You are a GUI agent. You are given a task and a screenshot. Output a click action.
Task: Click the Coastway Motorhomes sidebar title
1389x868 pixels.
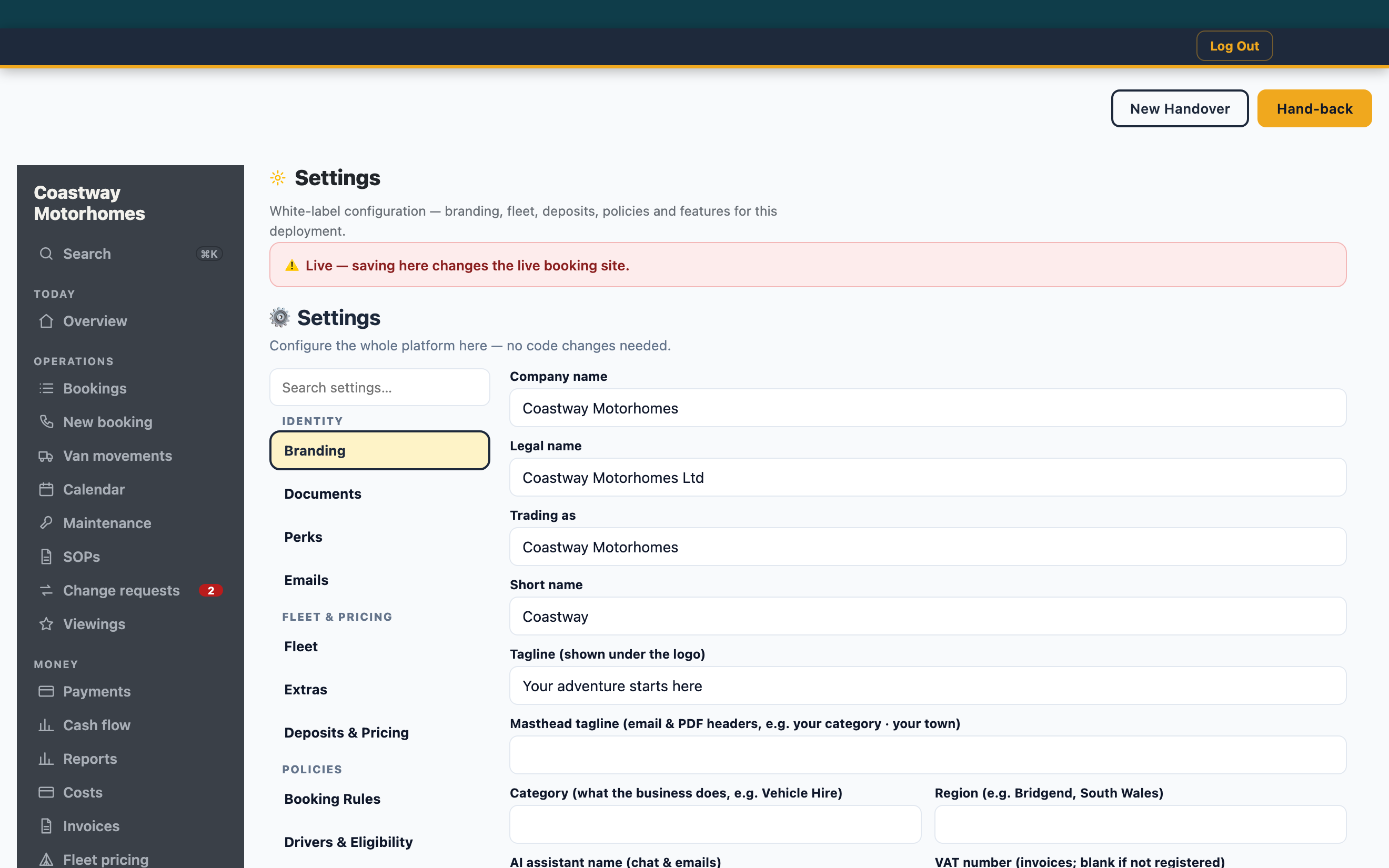pos(89,203)
